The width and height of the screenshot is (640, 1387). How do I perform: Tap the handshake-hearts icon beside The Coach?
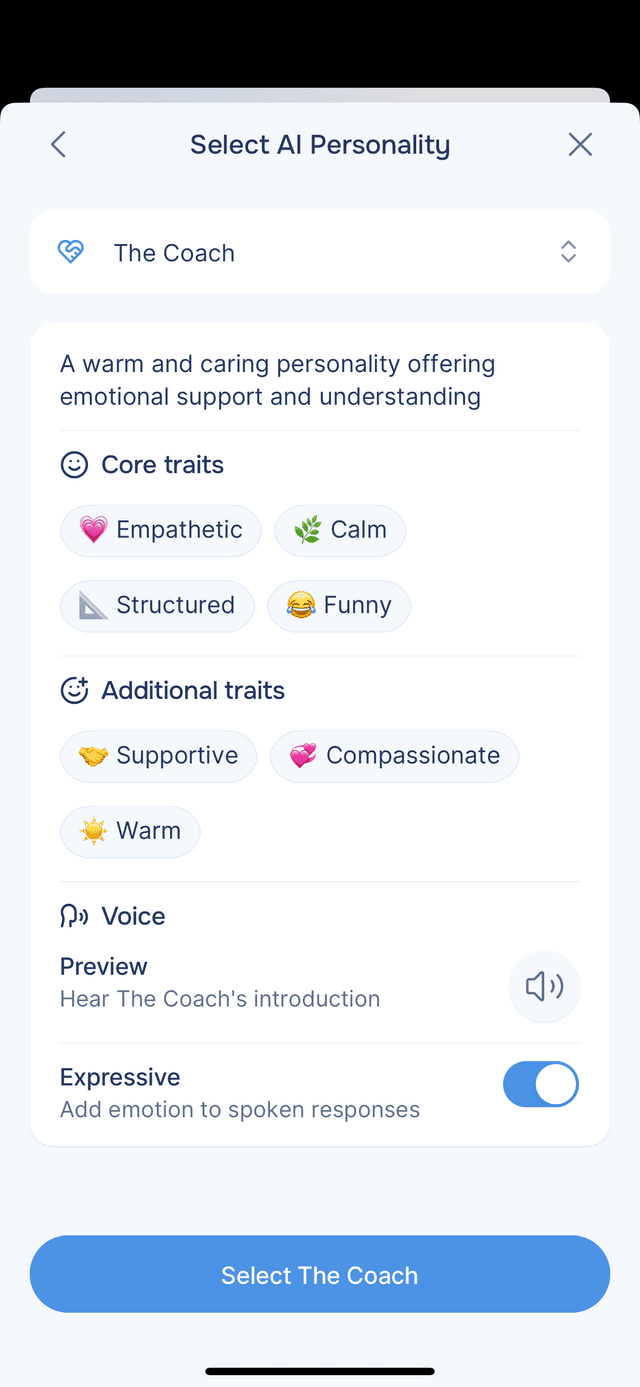71,251
